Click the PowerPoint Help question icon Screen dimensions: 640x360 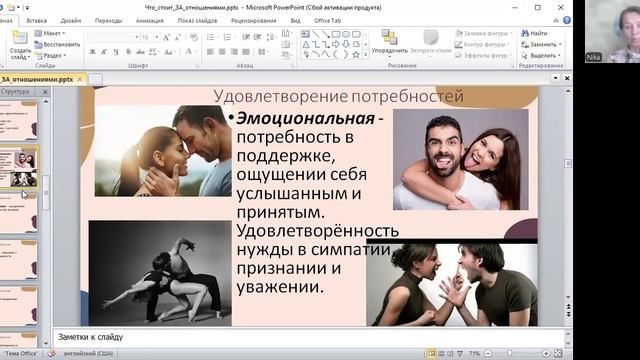(x=567, y=20)
